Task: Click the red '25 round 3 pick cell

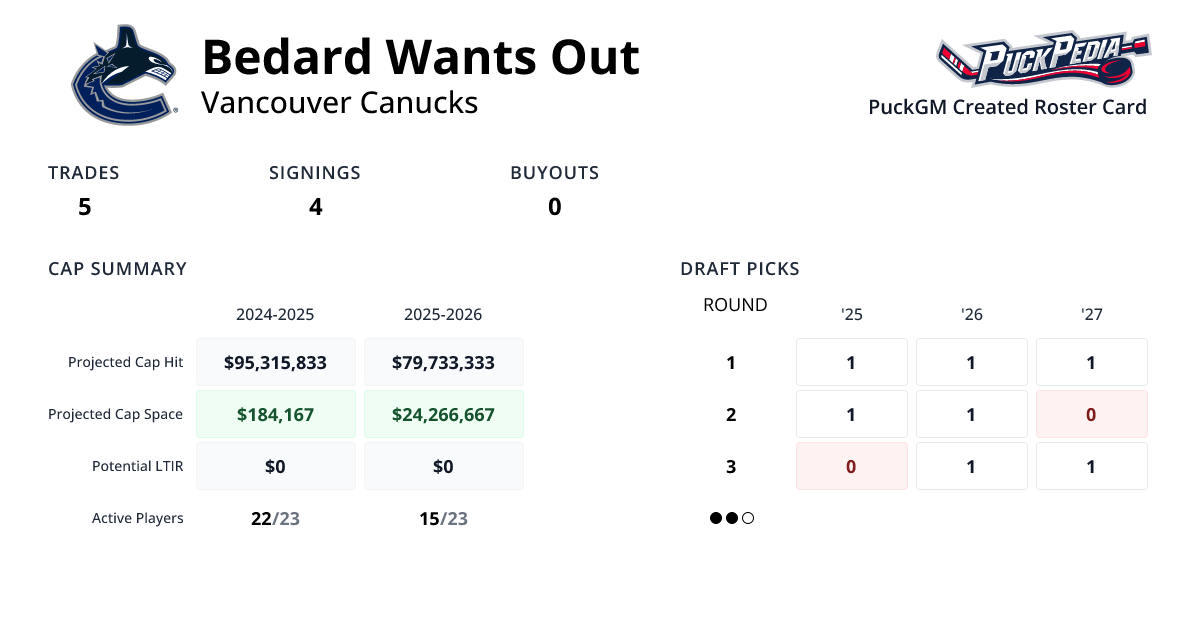Action: [851, 466]
